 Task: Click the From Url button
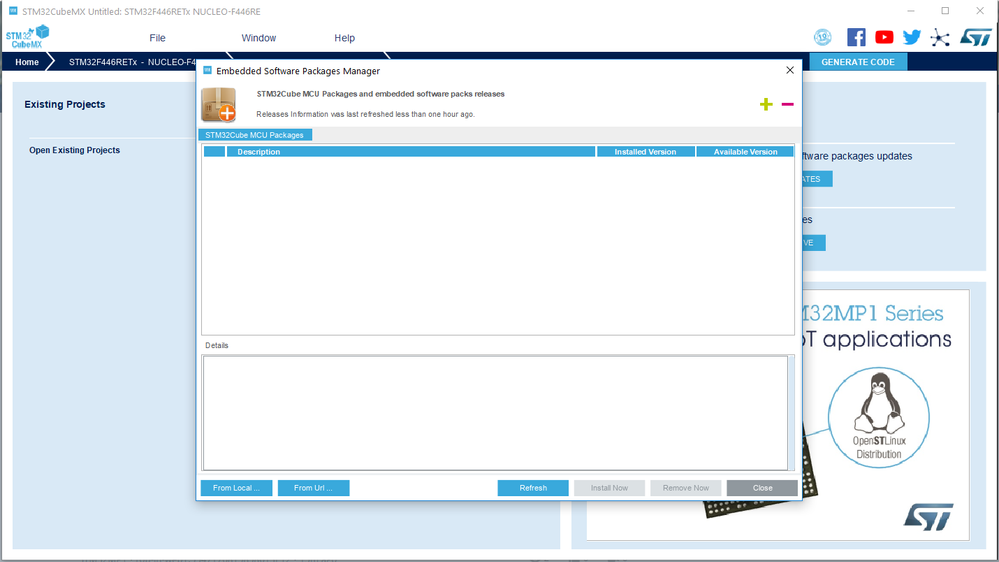(x=313, y=488)
